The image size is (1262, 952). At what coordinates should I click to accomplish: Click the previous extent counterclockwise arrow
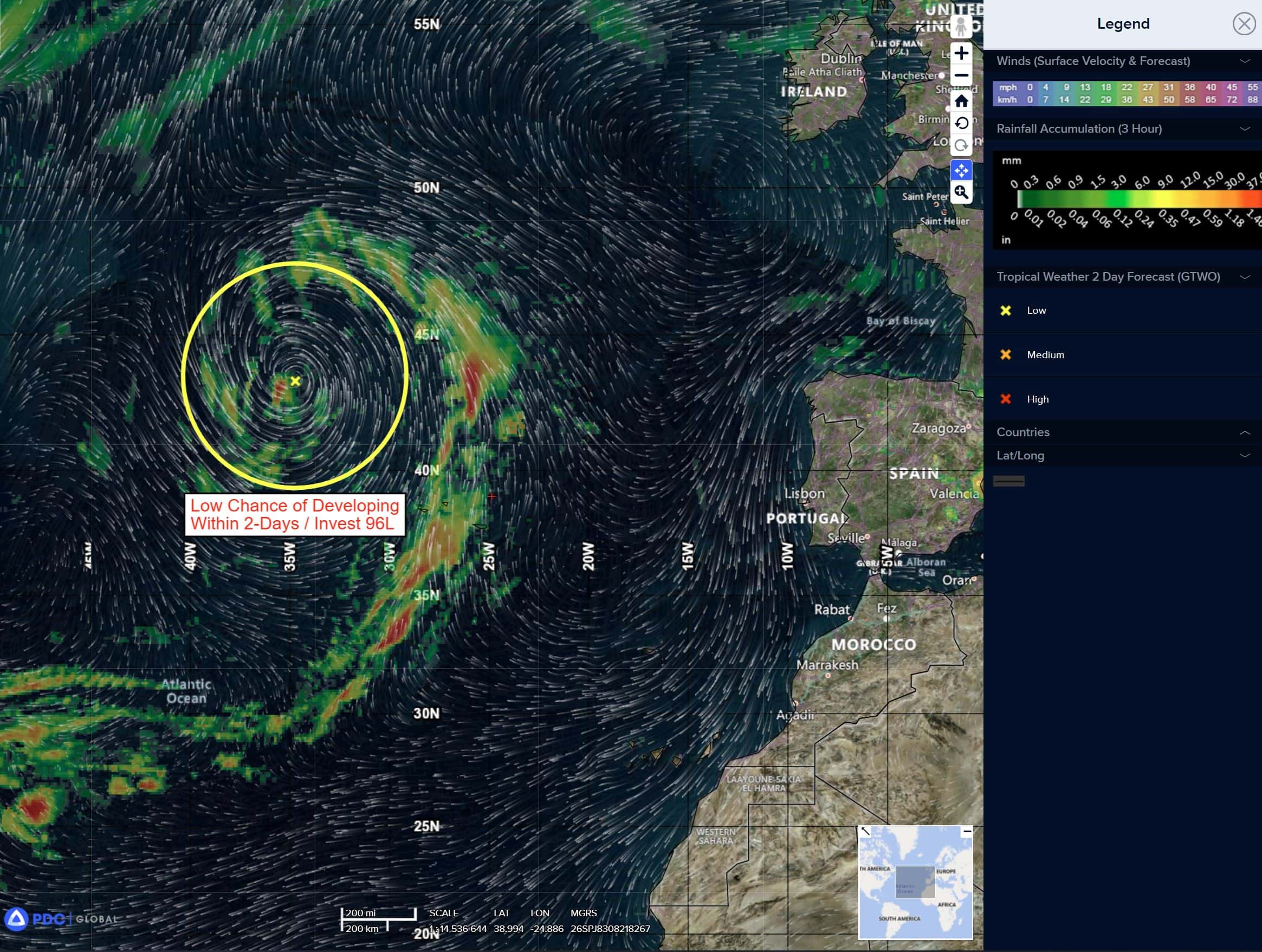pos(961,123)
